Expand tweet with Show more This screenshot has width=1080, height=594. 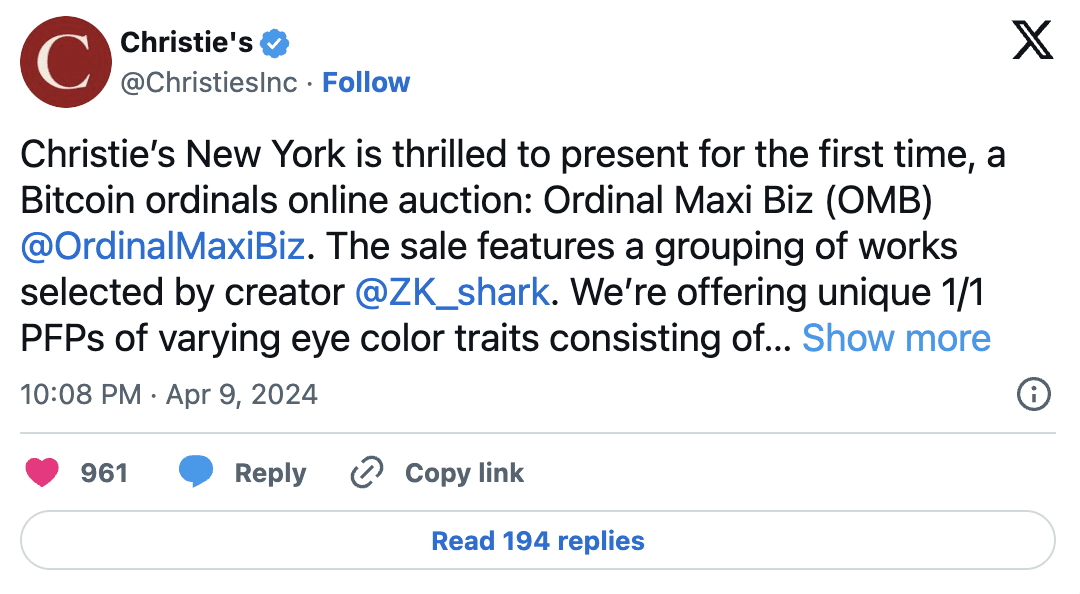coord(896,339)
